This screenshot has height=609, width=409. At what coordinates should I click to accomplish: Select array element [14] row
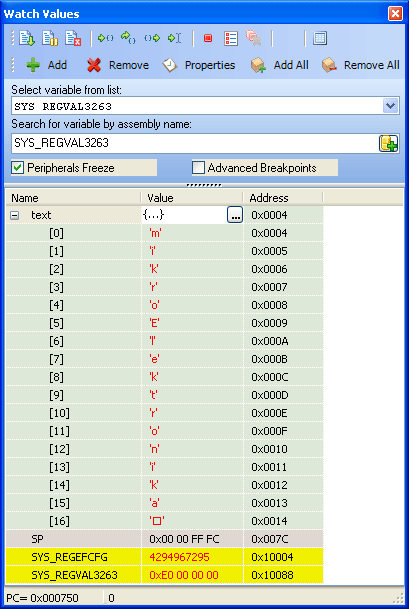[x=164, y=485]
